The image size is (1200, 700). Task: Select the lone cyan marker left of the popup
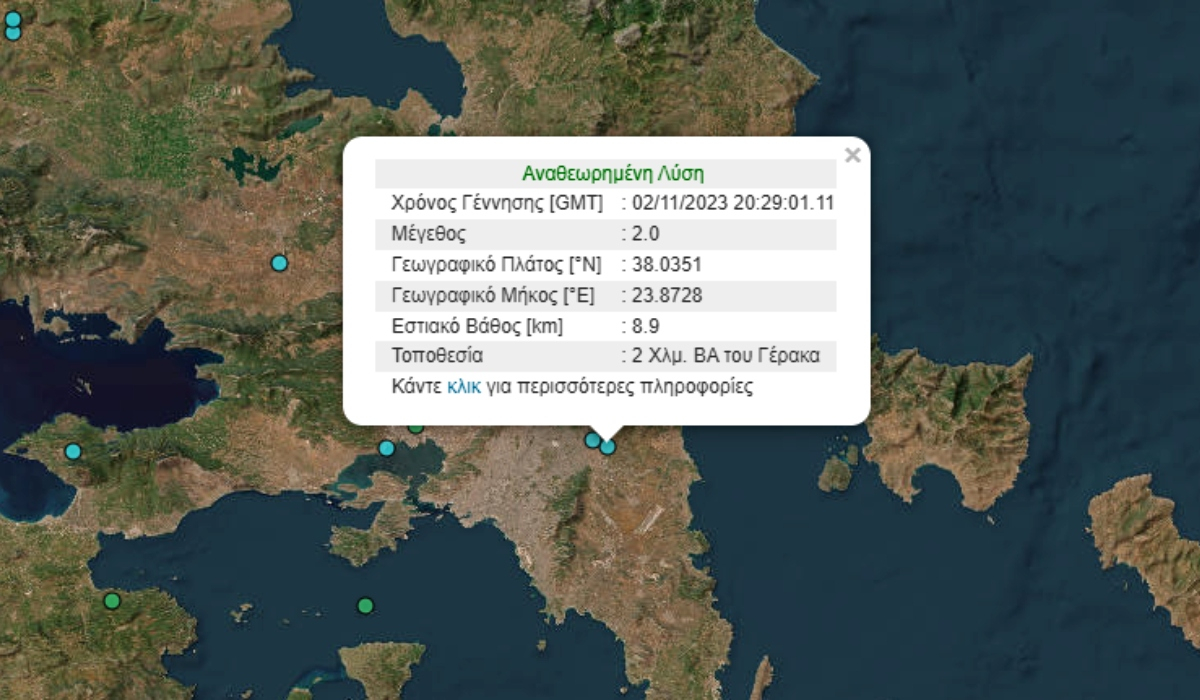tap(279, 263)
